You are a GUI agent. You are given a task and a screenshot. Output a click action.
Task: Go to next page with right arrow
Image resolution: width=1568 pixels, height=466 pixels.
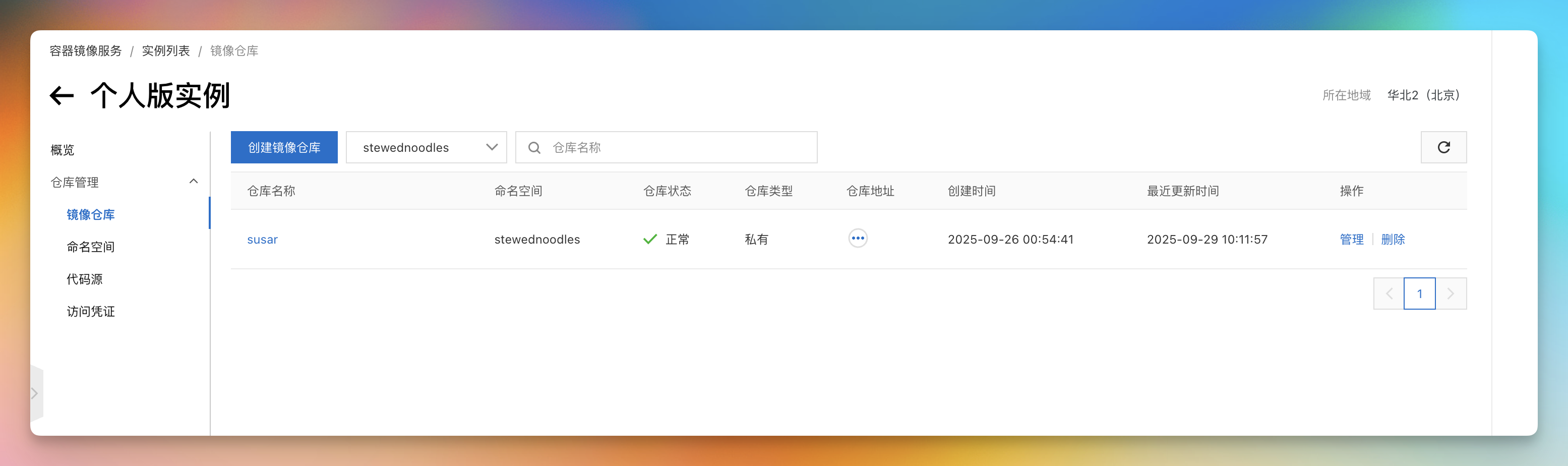pyautogui.click(x=1451, y=293)
